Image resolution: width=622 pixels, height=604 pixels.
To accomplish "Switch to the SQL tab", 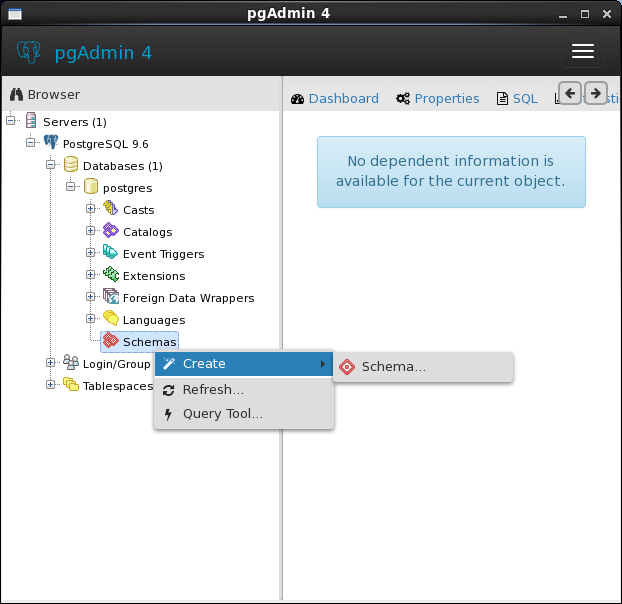I will [x=517, y=99].
